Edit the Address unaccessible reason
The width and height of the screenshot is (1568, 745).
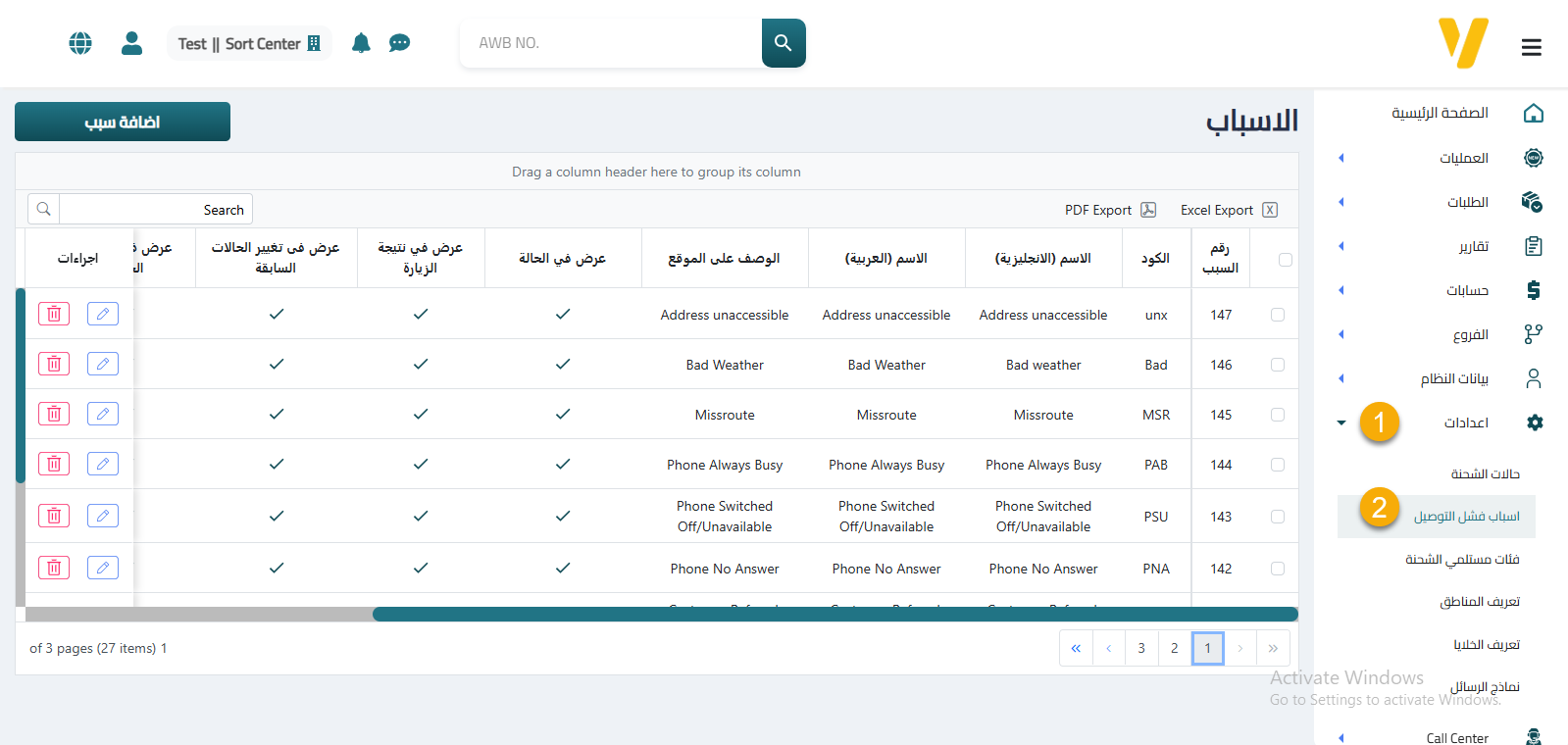click(x=103, y=314)
